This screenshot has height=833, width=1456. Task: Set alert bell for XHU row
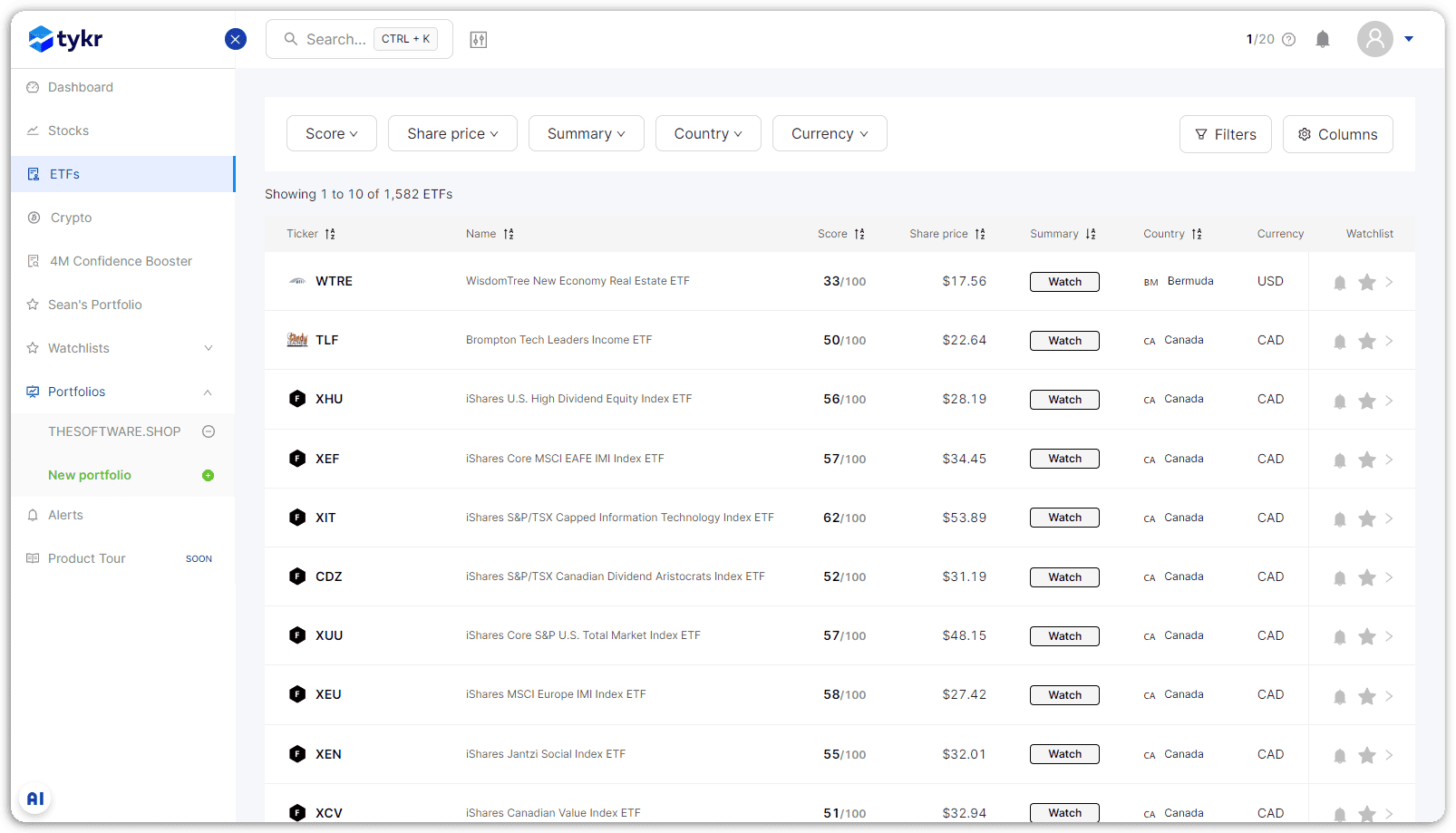1340,401
